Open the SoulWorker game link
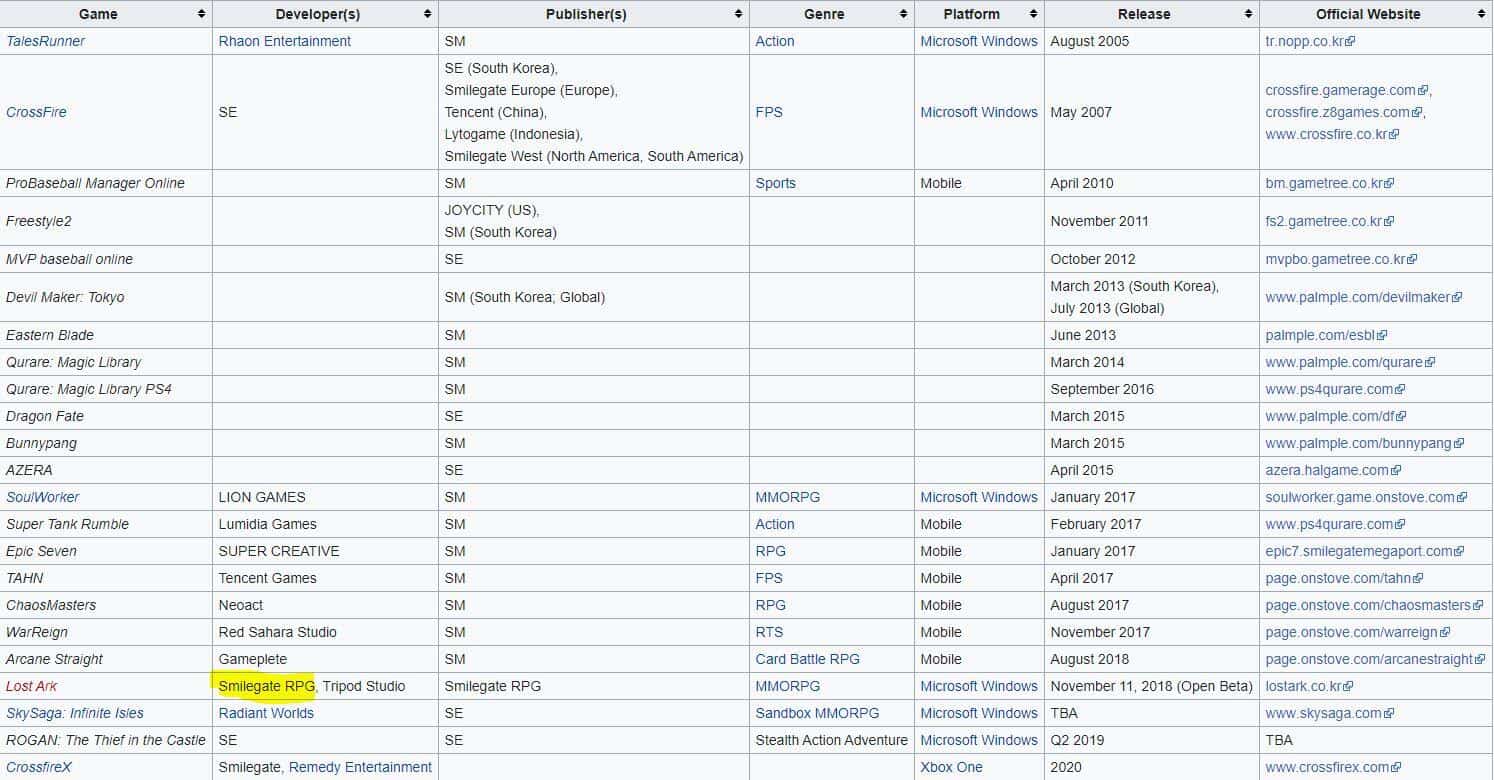The image size is (1494, 780). click(43, 497)
